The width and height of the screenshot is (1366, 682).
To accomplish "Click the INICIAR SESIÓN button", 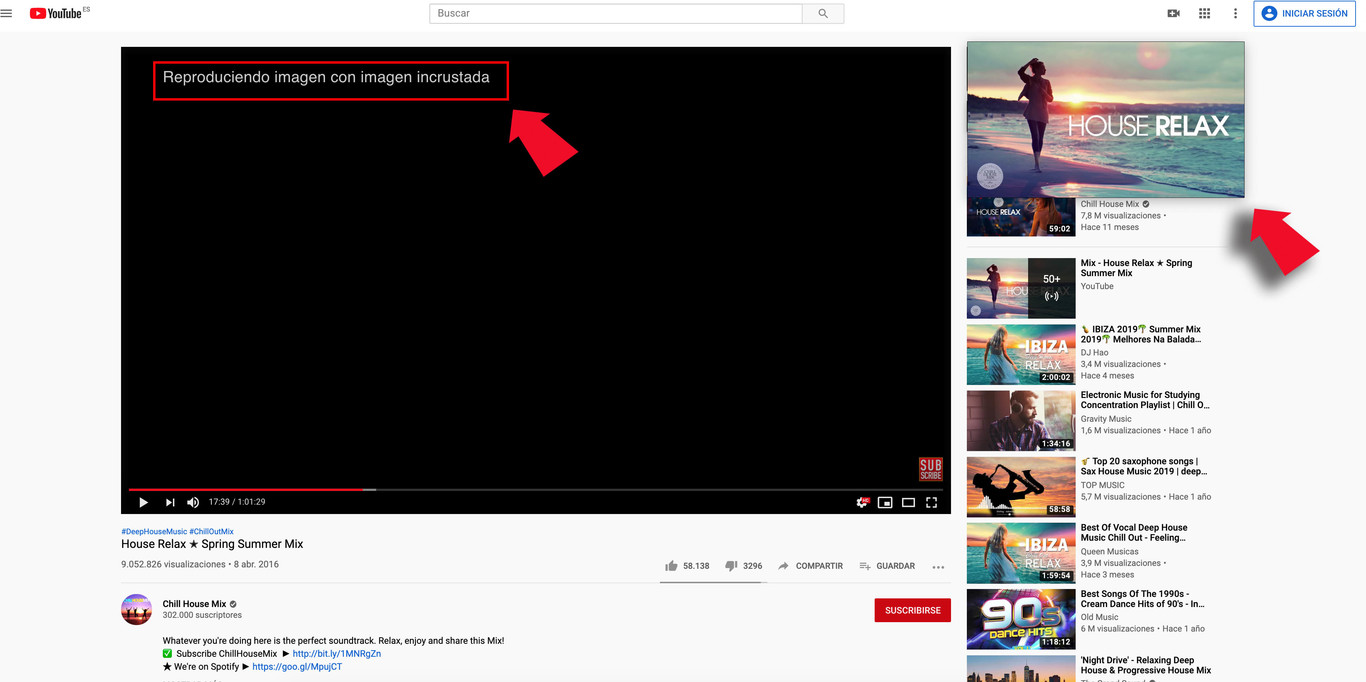I will pos(1304,13).
